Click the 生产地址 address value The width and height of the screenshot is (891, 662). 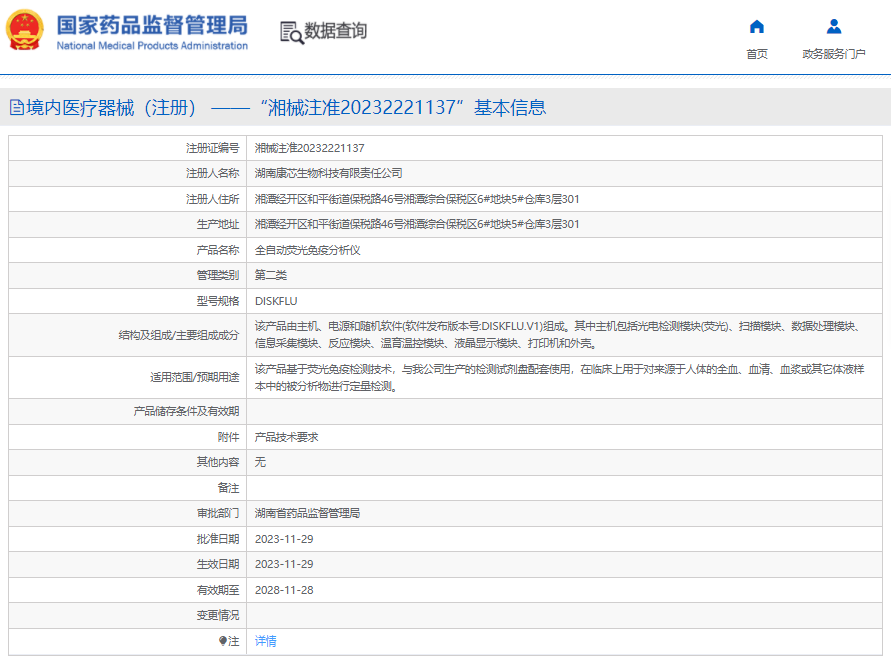click(417, 224)
